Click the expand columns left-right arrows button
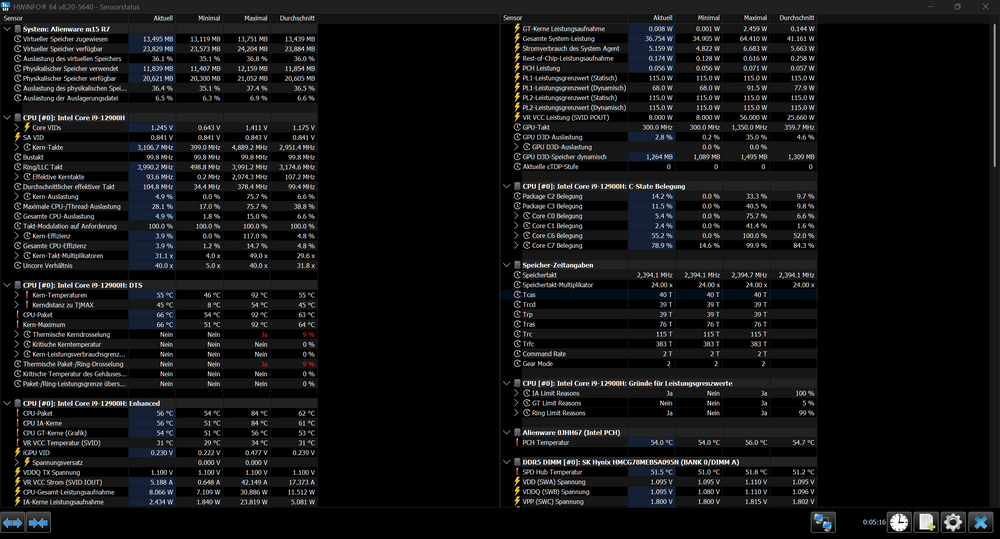Viewport: 1000px width, 539px height. [13, 522]
